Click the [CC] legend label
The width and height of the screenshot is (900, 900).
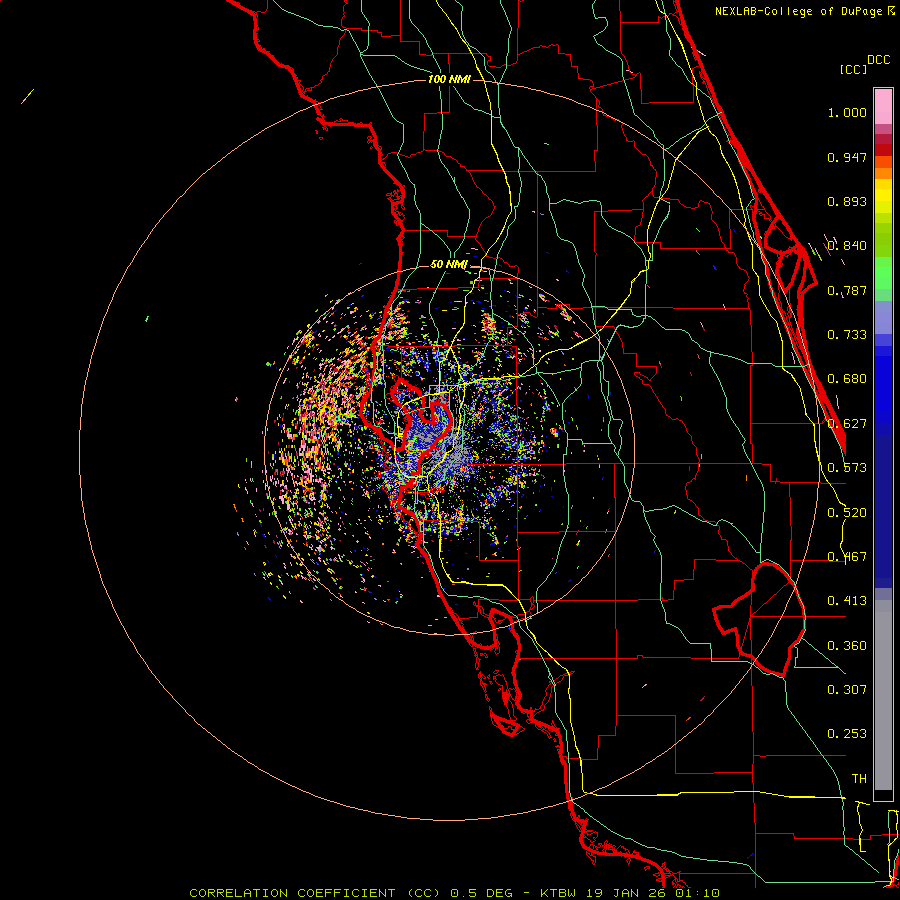tap(853, 69)
